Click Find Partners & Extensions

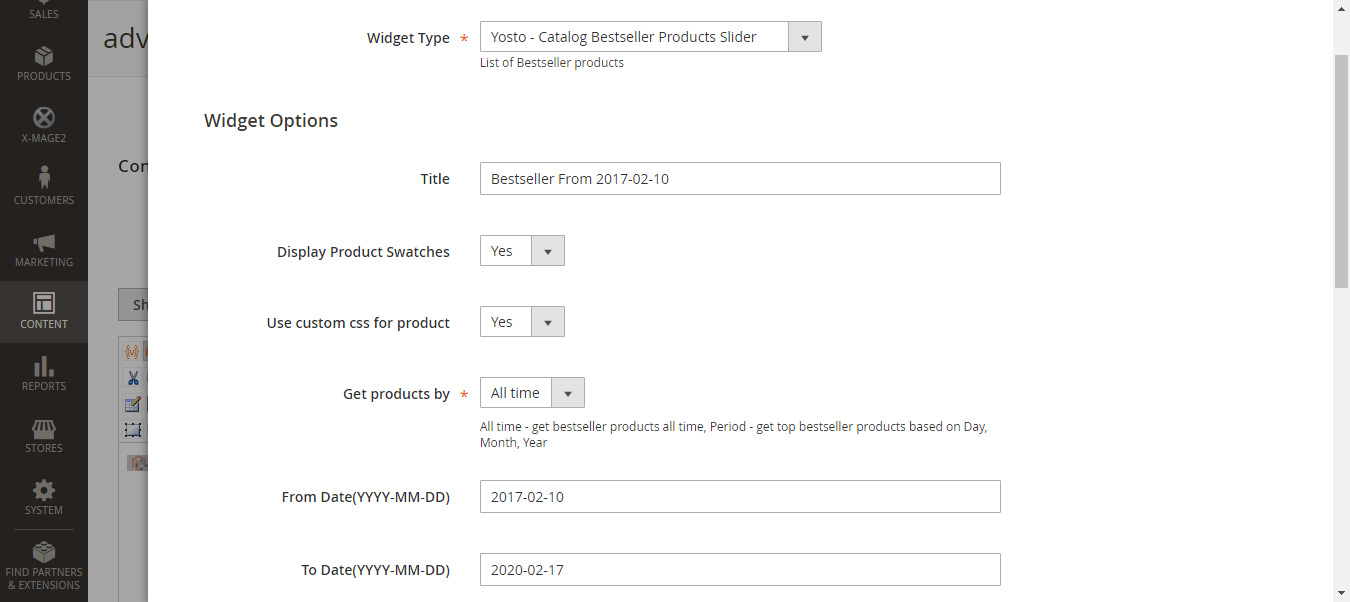coord(43,565)
